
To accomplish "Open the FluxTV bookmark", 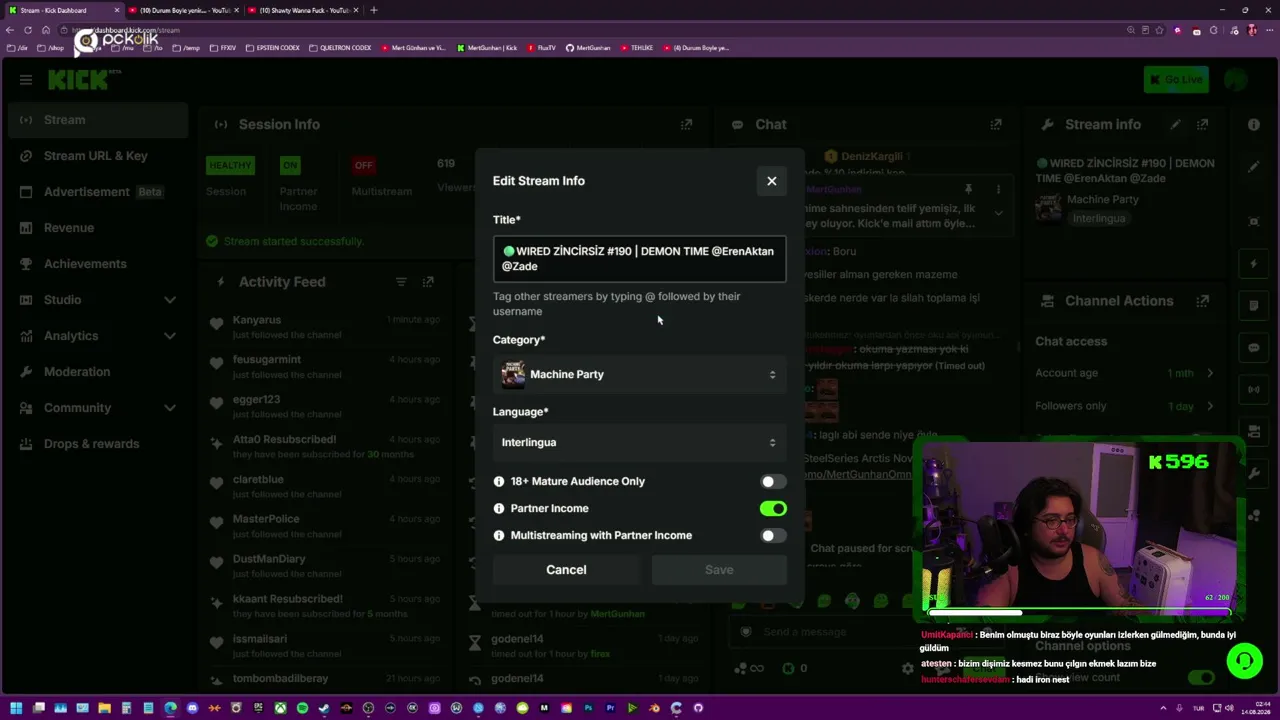I will (x=541, y=48).
